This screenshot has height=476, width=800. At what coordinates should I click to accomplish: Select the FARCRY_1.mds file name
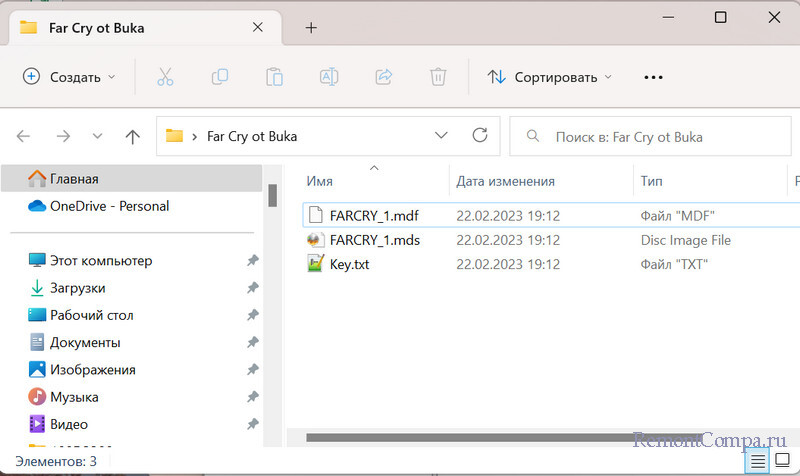375,240
